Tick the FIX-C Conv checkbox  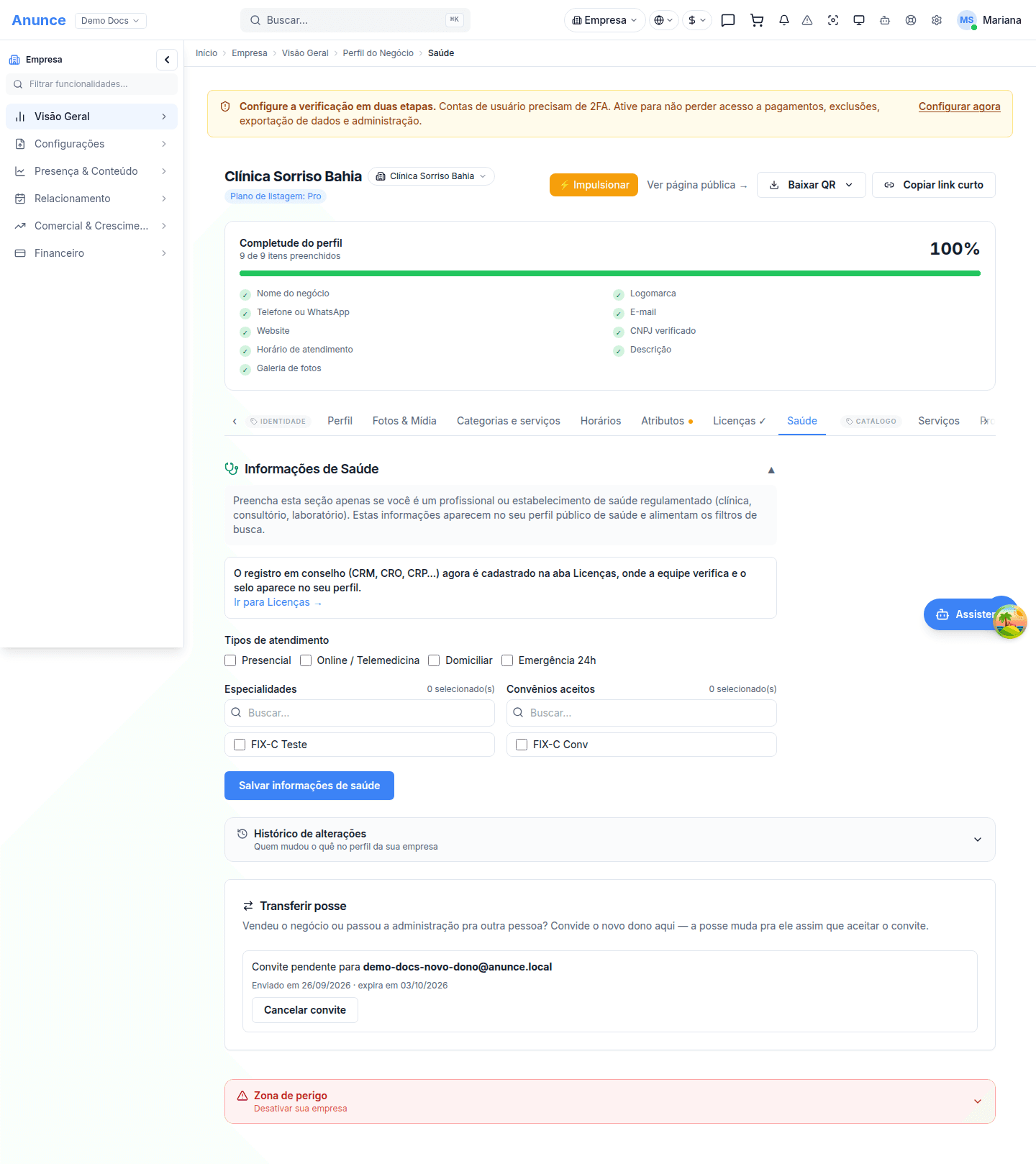point(522,745)
